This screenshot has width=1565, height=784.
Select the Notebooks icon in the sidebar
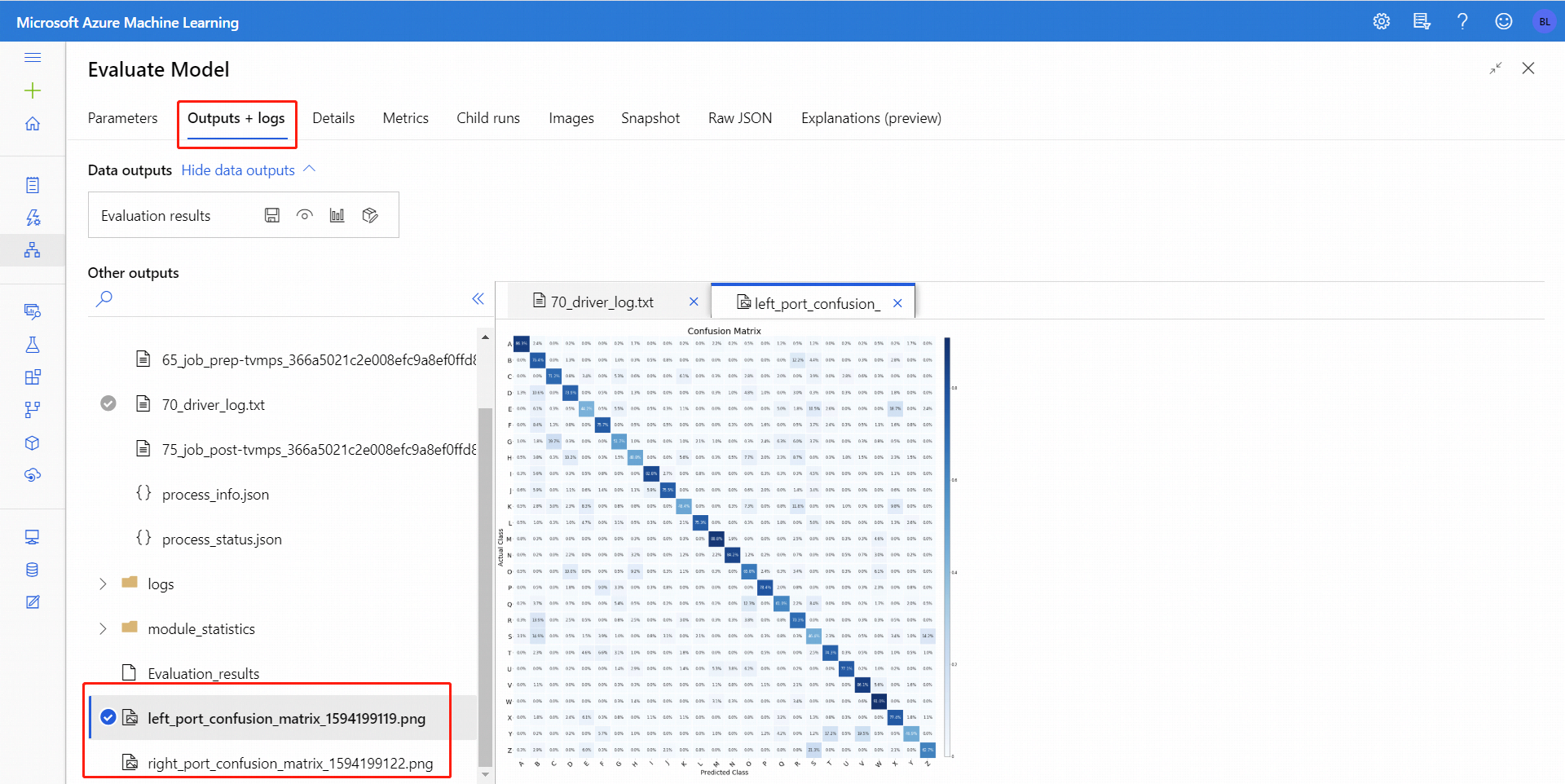click(33, 184)
